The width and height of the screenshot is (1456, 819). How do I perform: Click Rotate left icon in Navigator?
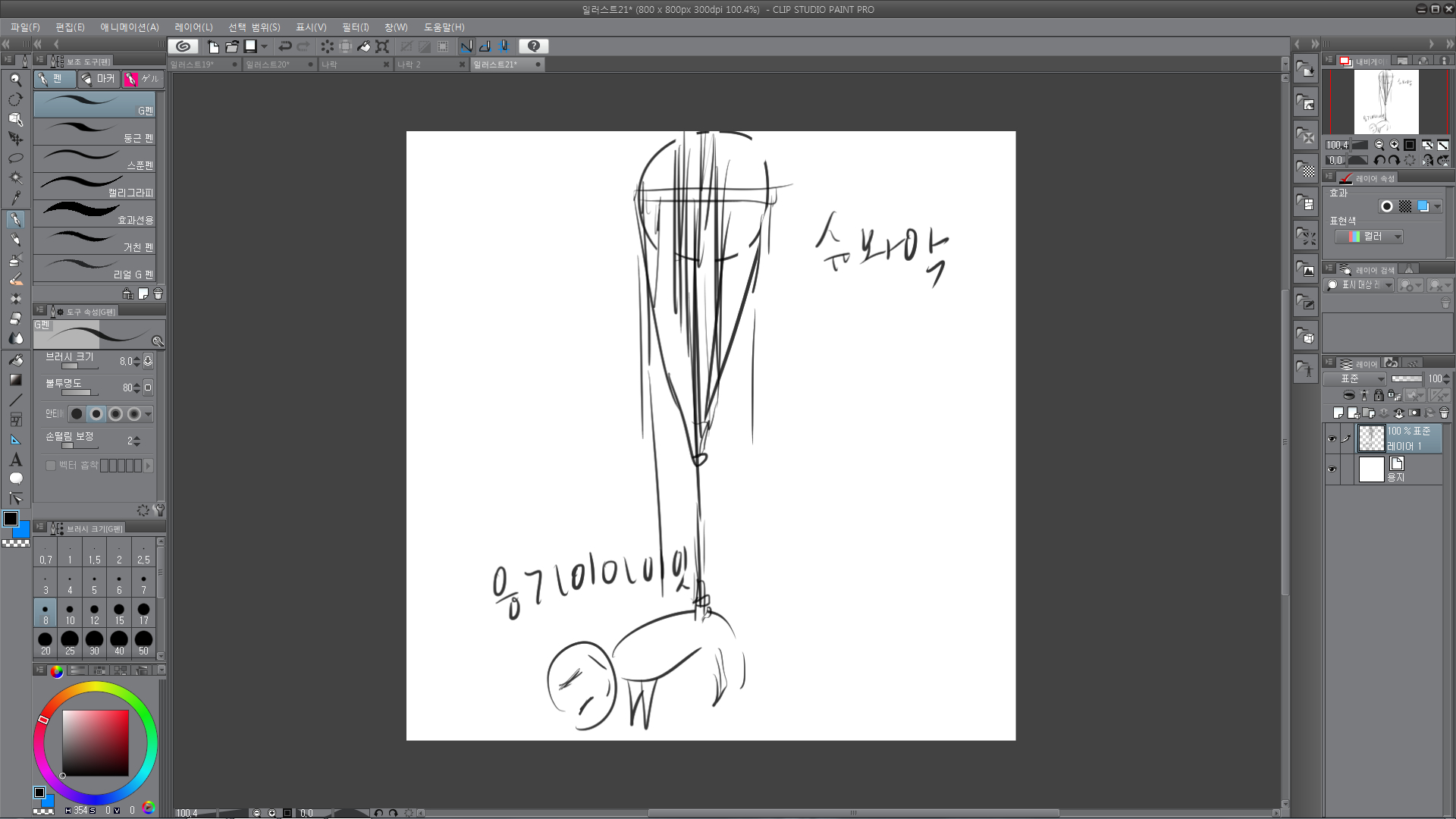coord(1379,160)
